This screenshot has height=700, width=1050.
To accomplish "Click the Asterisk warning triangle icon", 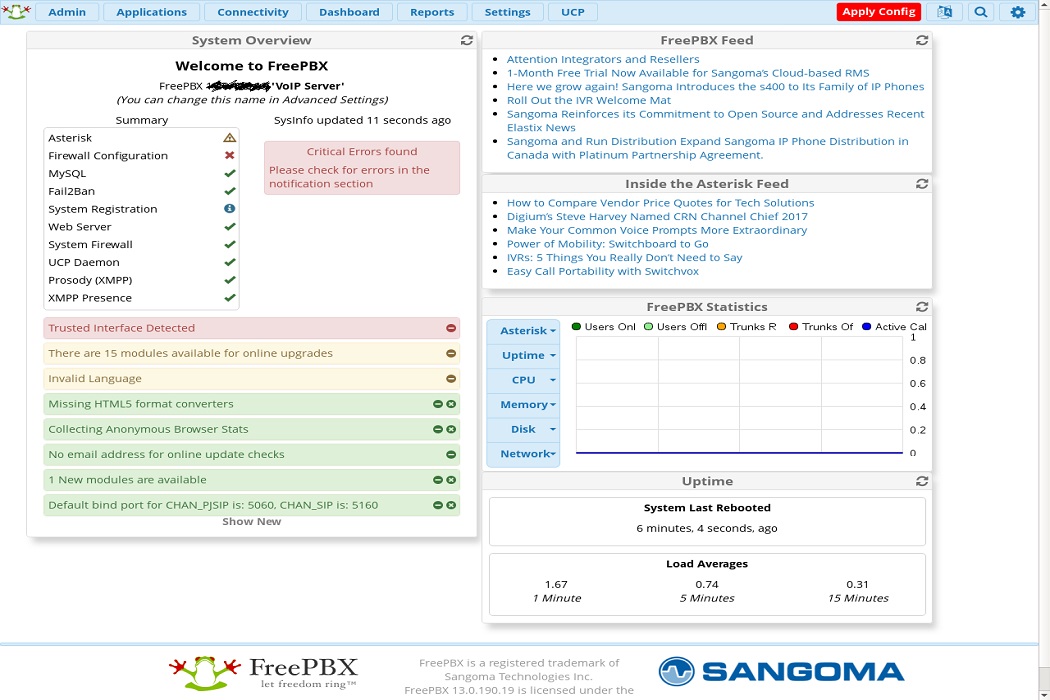I will (230, 138).
